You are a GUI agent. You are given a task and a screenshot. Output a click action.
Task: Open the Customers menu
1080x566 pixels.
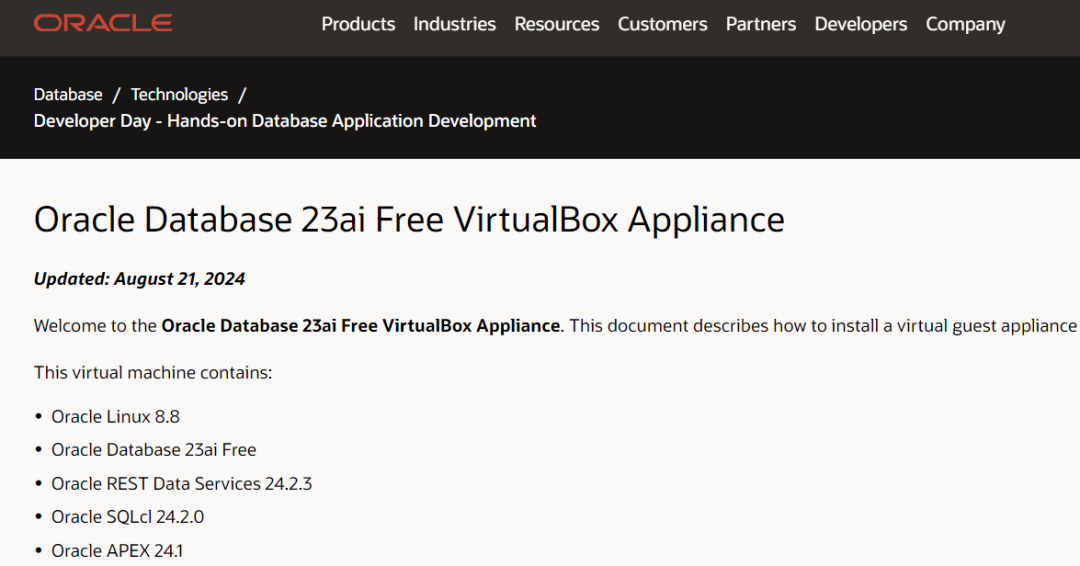point(663,24)
